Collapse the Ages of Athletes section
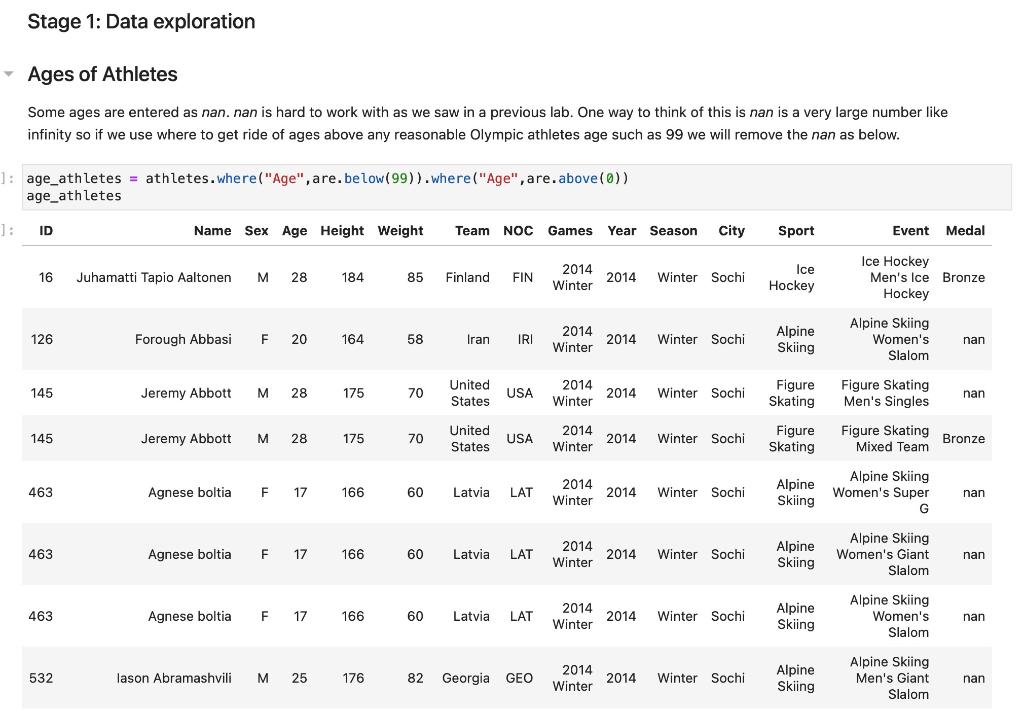Image resolution: width=1024 pixels, height=709 pixels. point(10,73)
